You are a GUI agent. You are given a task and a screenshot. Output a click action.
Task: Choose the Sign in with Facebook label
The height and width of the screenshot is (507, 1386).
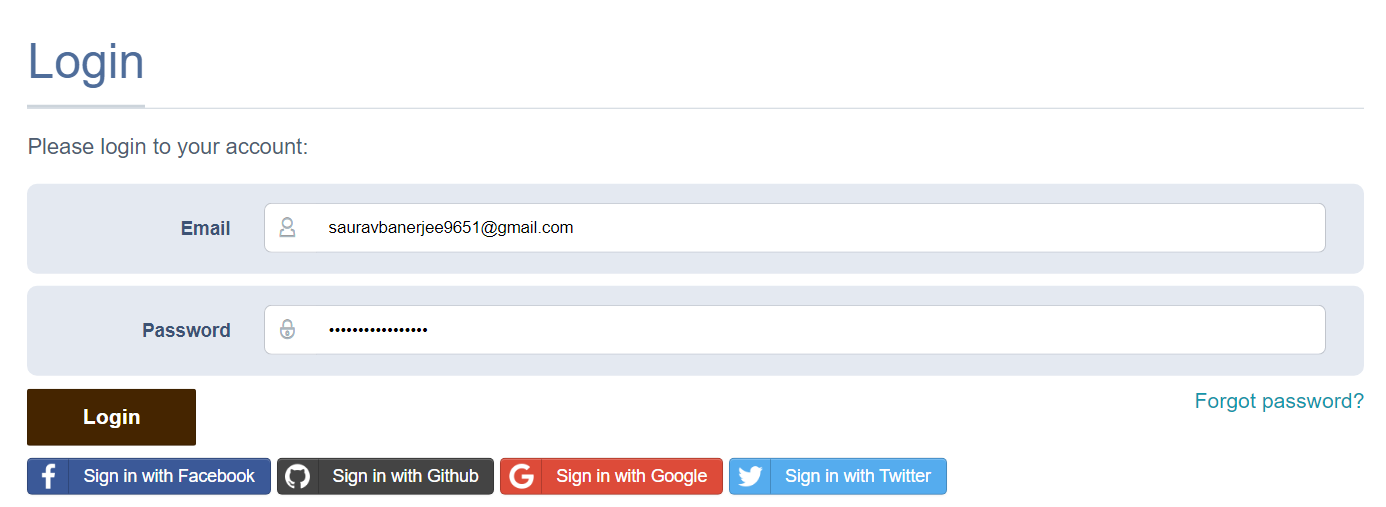click(x=169, y=476)
